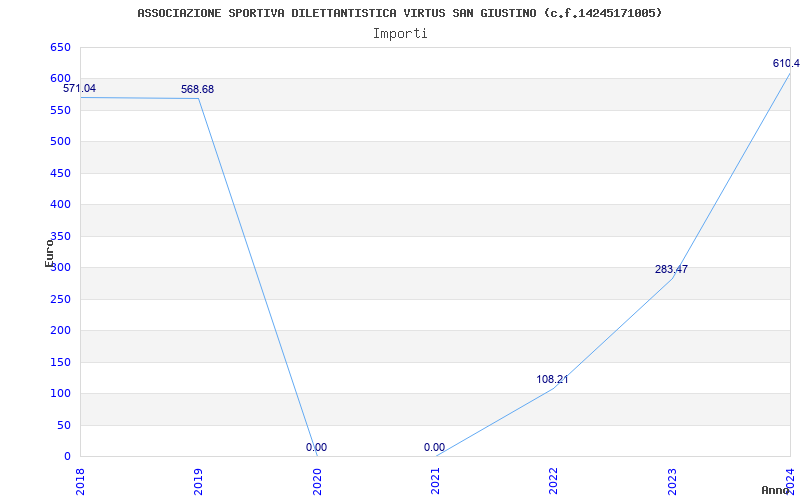Click the 650 y-axis tick label
This screenshot has height=500, width=800.
tap(60, 47)
